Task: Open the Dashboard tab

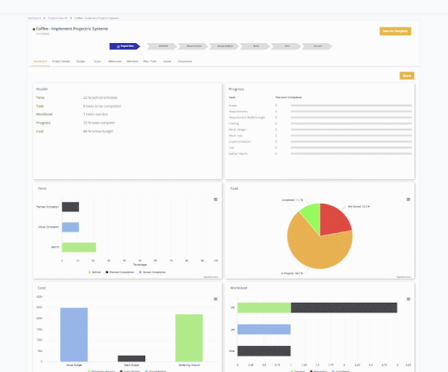Action: 40,61
